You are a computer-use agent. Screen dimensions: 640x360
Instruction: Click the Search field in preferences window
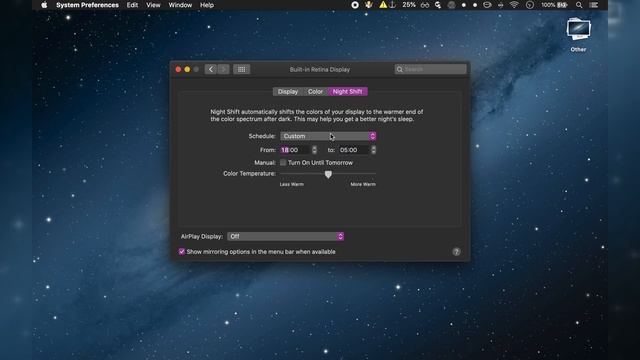click(431, 69)
